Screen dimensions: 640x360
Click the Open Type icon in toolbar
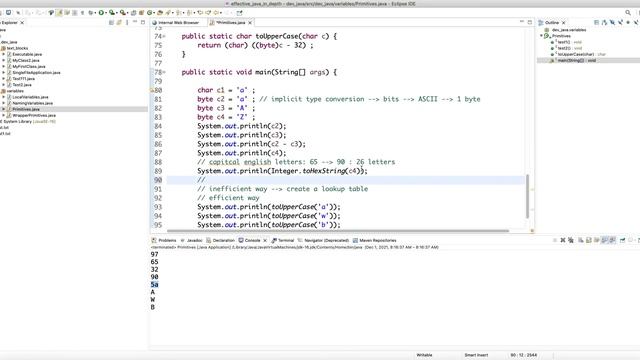point(160,13)
